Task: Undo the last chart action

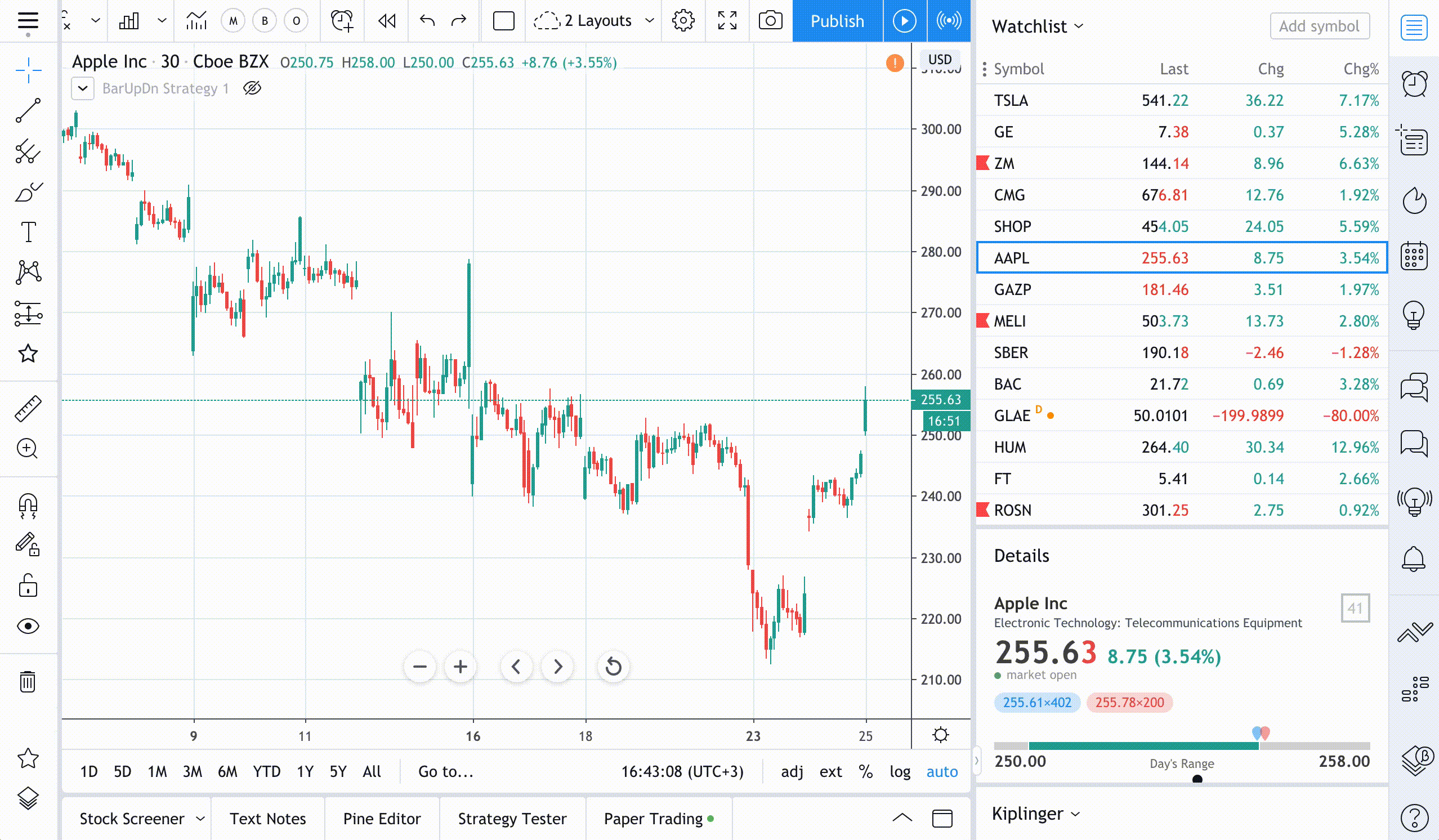Action: pyautogui.click(x=427, y=21)
